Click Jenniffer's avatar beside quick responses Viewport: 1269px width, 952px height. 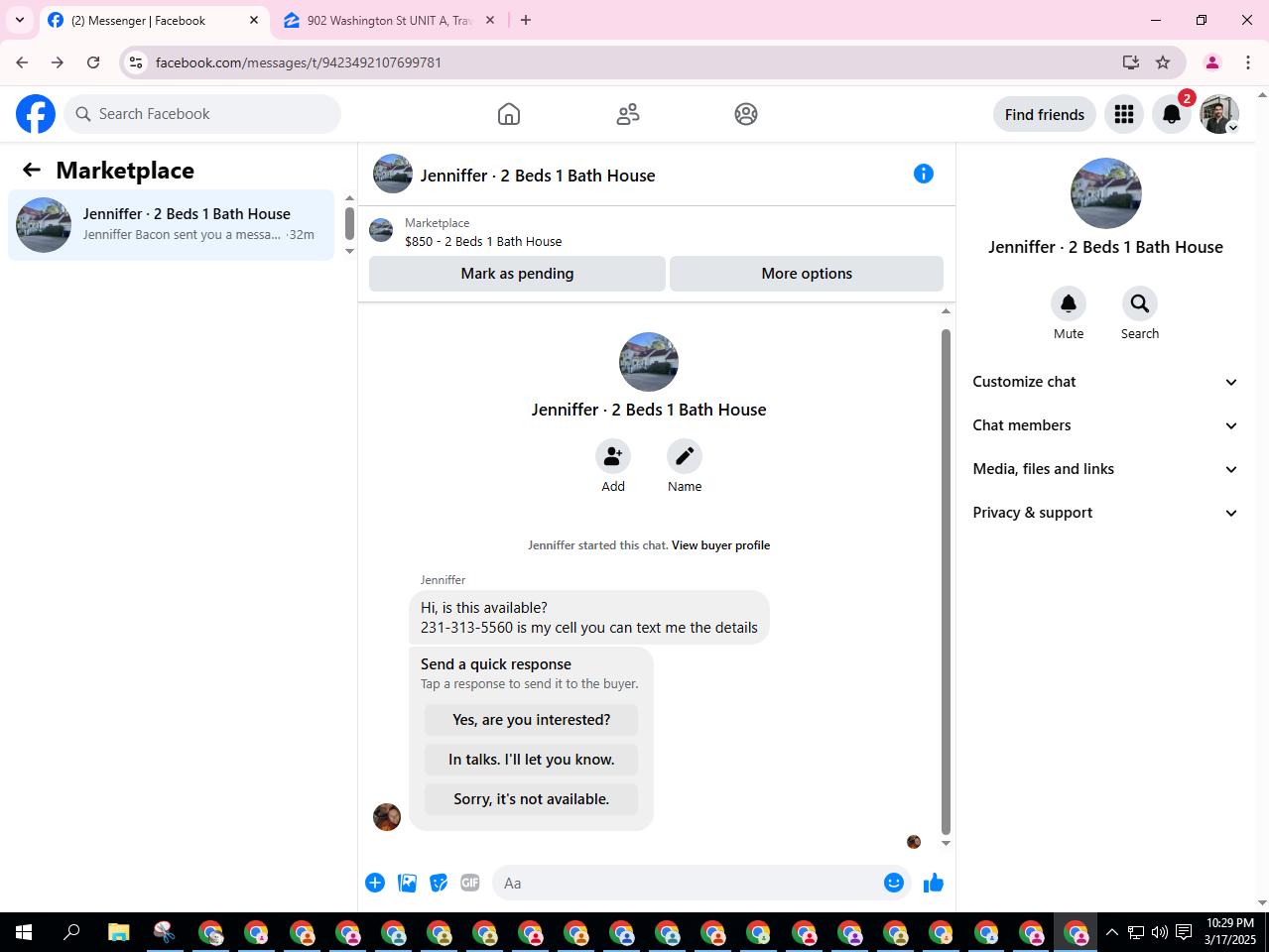pos(387,817)
